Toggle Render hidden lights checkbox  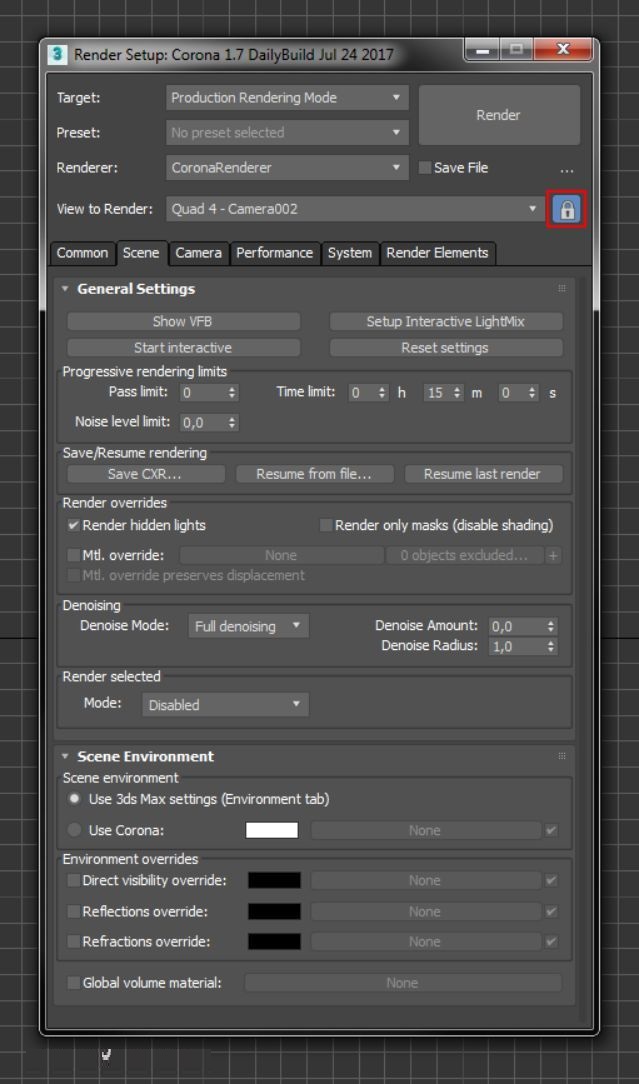pos(74,525)
